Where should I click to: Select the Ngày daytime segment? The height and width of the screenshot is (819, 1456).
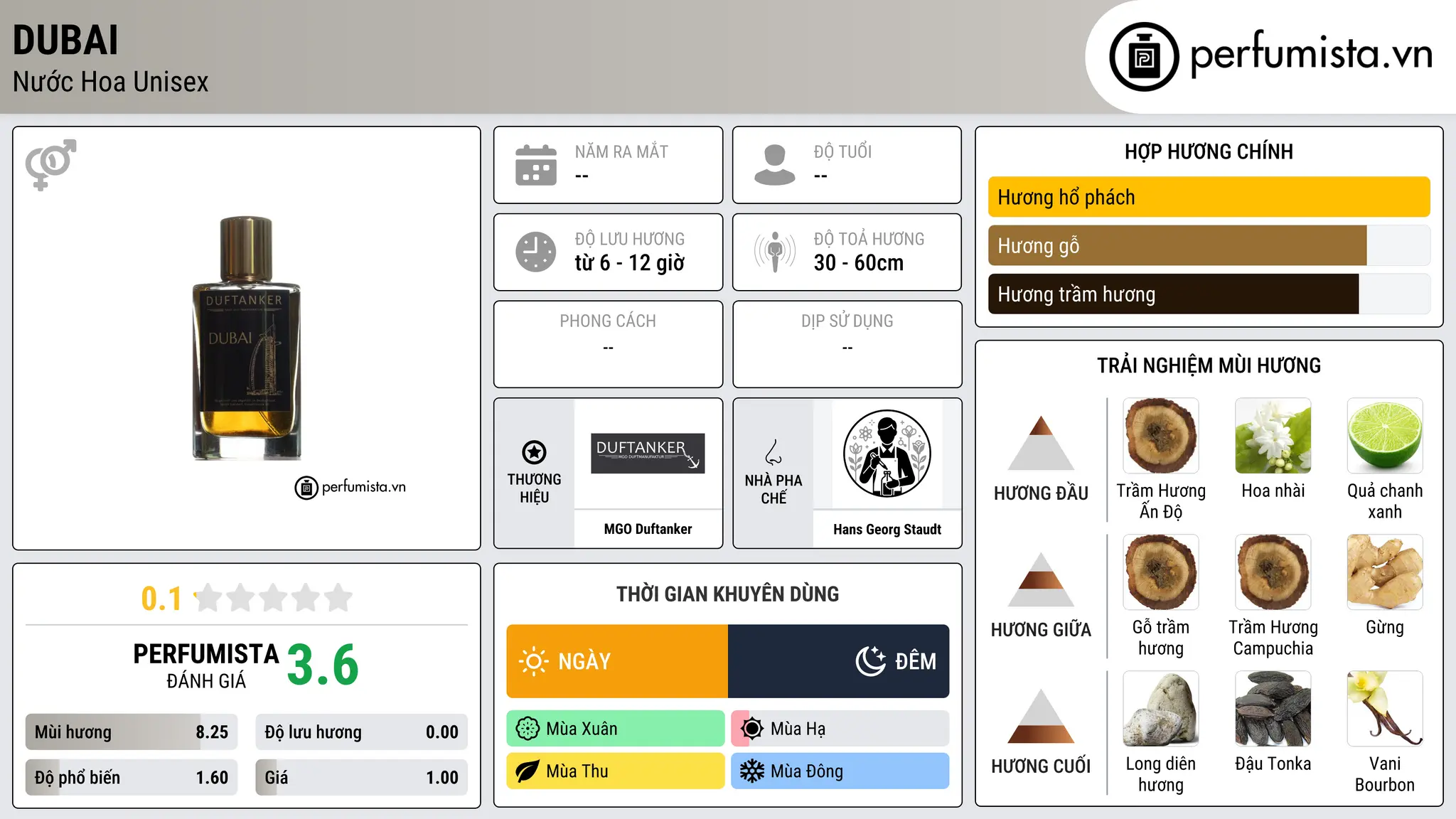pyautogui.click(x=617, y=661)
